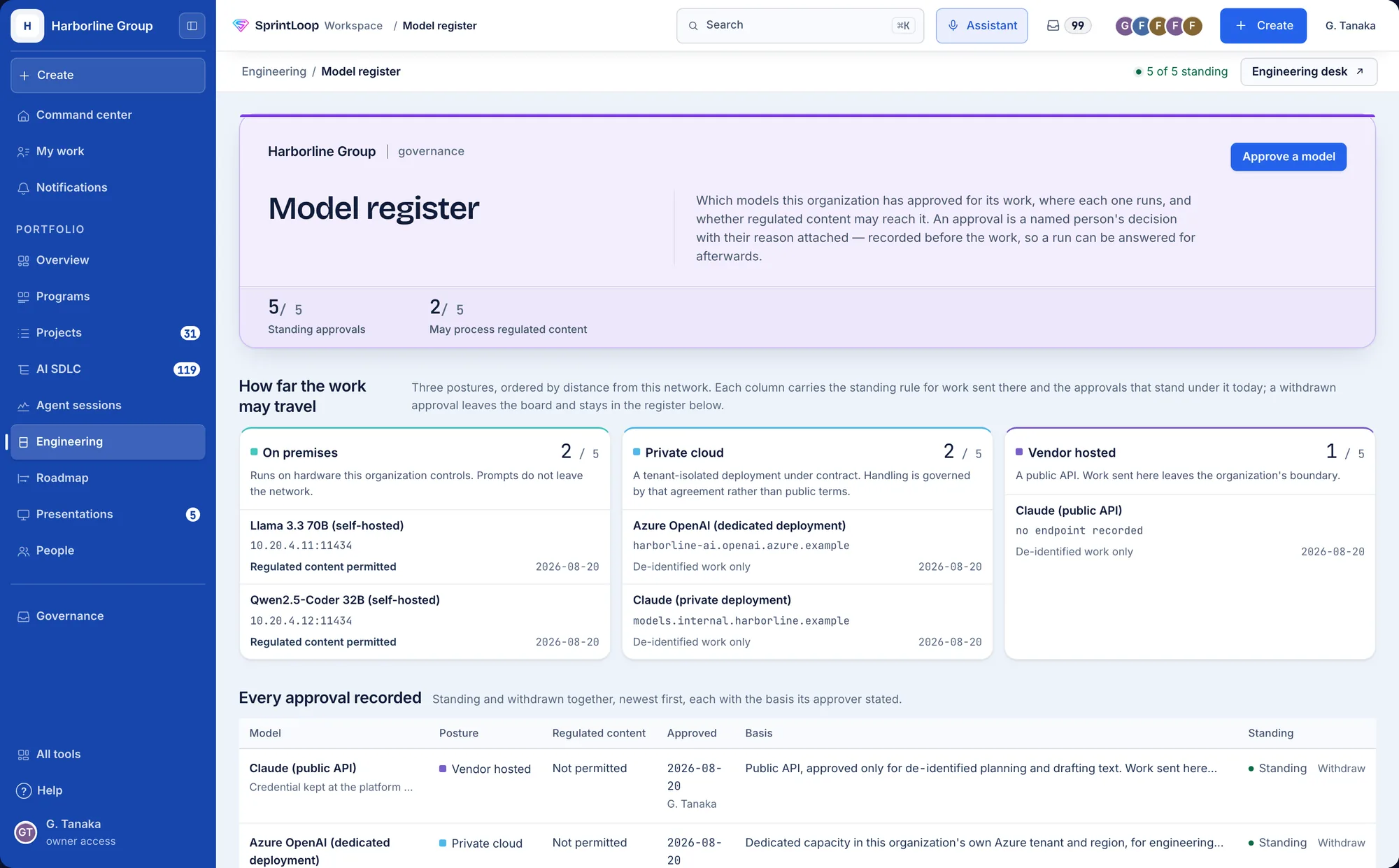The image size is (1399, 868).
Task: Click Programs icon in sidebar
Action: (x=23, y=297)
